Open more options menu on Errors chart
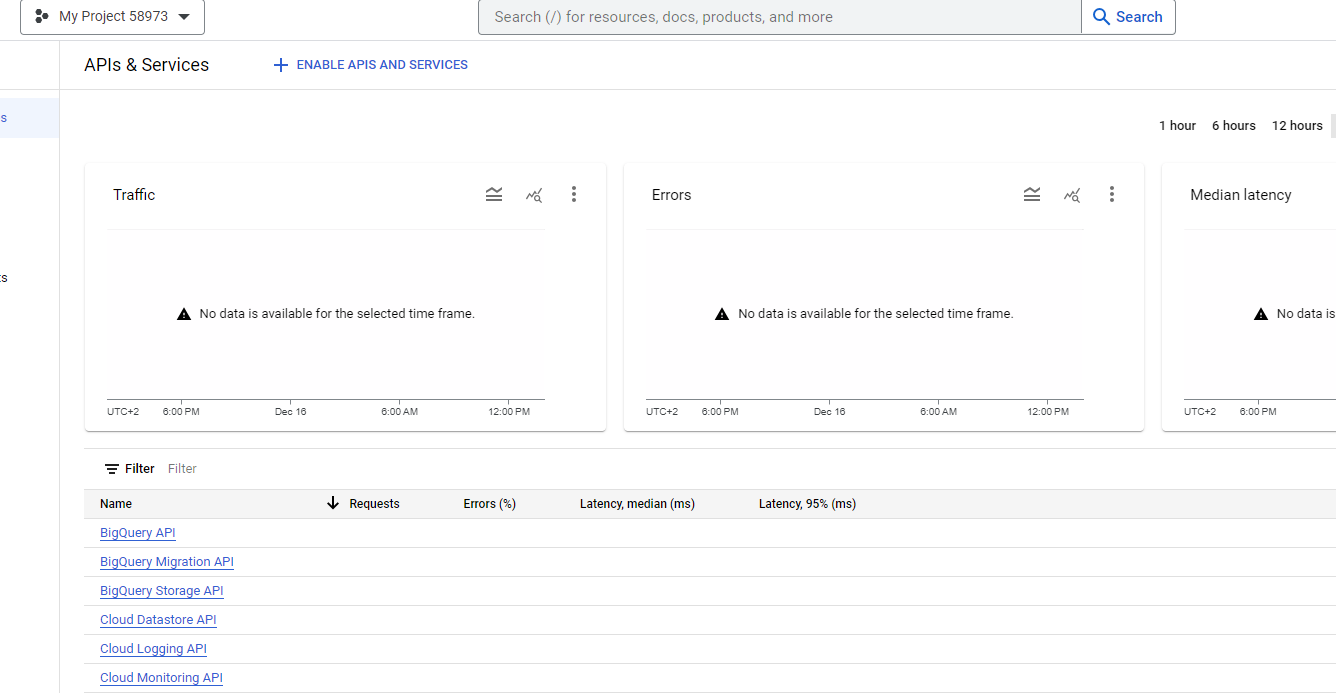 (1111, 195)
